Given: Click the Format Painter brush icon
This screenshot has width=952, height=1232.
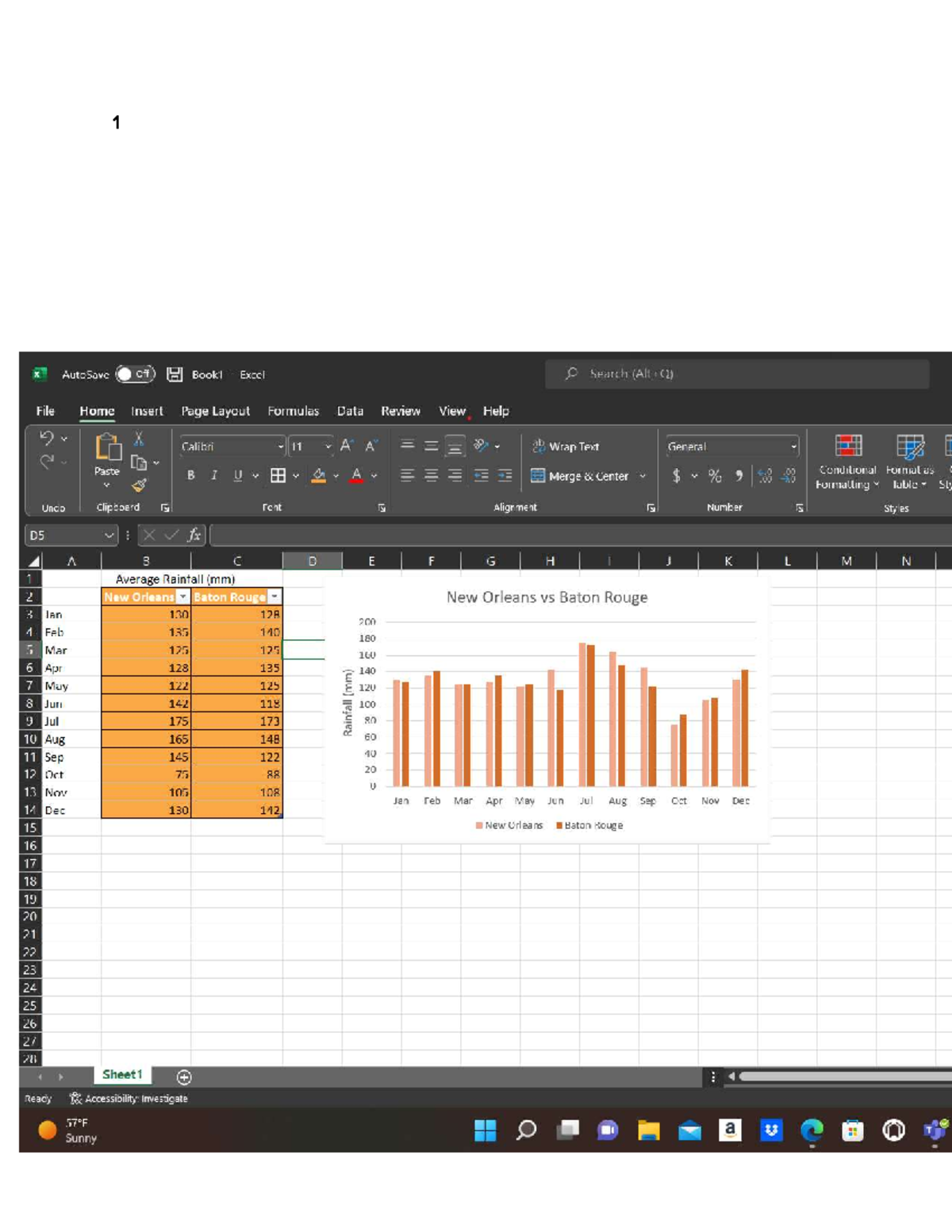Looking at the screenshot, I should (x=139, y=486).
